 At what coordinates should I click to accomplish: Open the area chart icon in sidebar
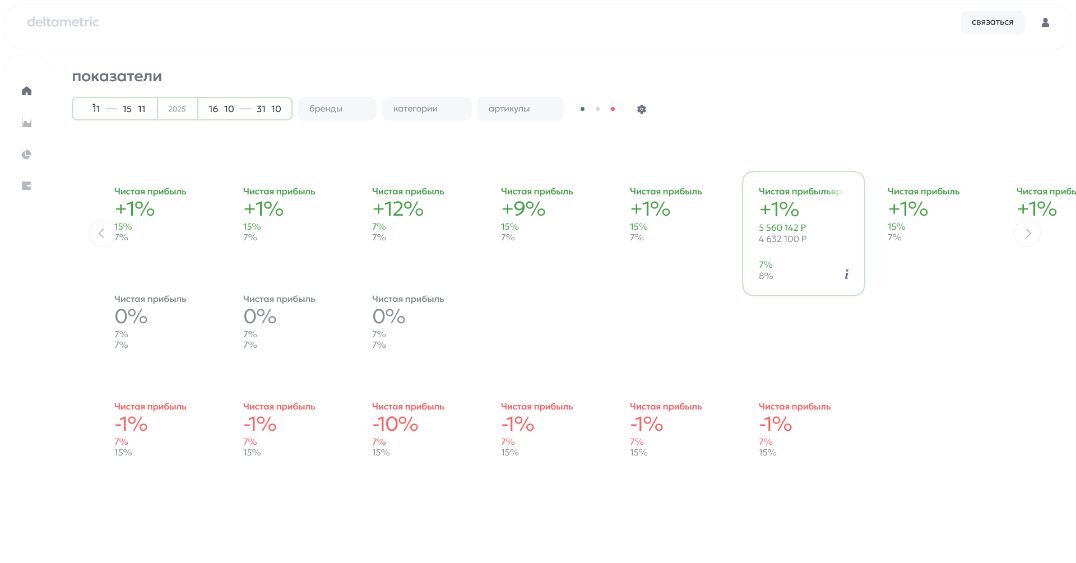pyautogui.click(x=27, y=123)
